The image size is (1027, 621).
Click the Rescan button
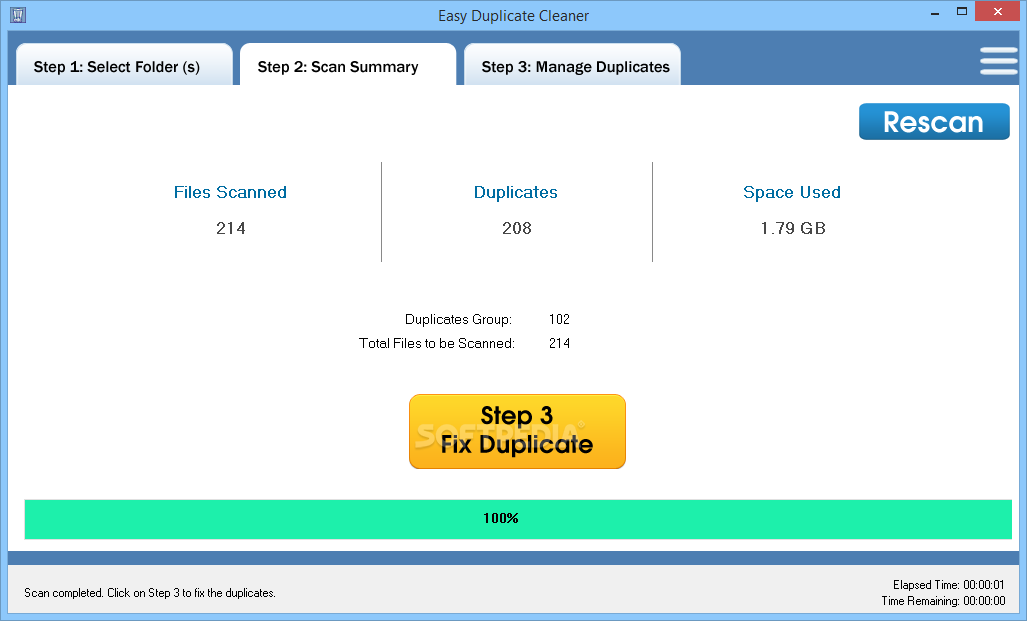(934, 121)
